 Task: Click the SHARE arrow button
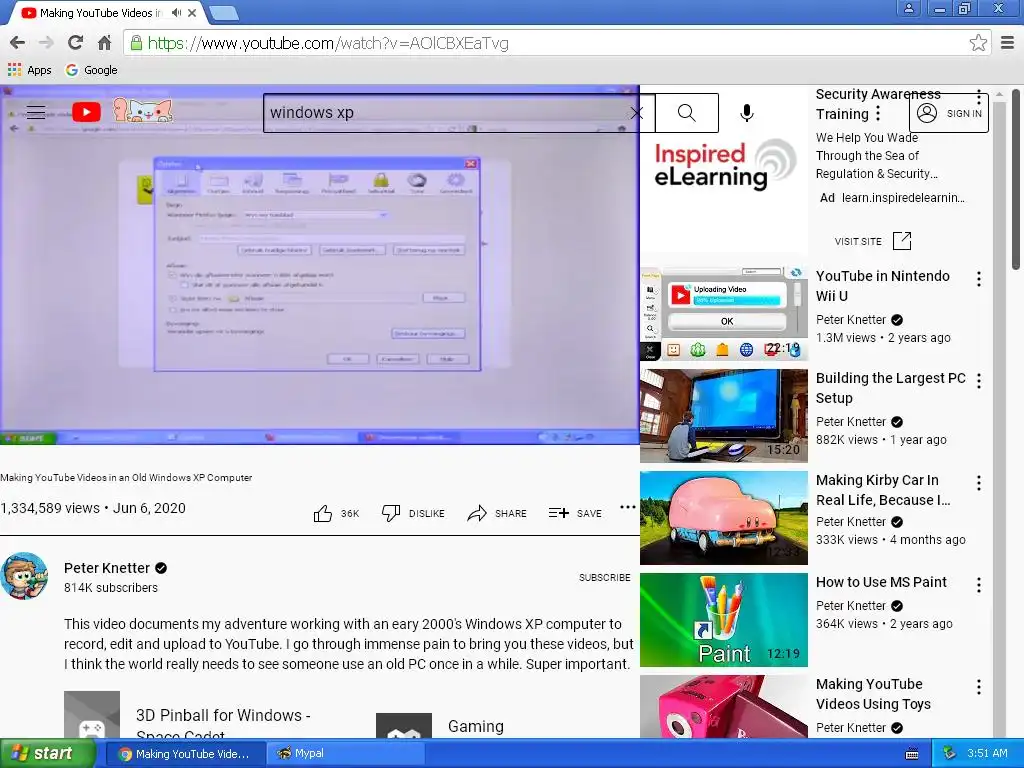pos(497,513)
